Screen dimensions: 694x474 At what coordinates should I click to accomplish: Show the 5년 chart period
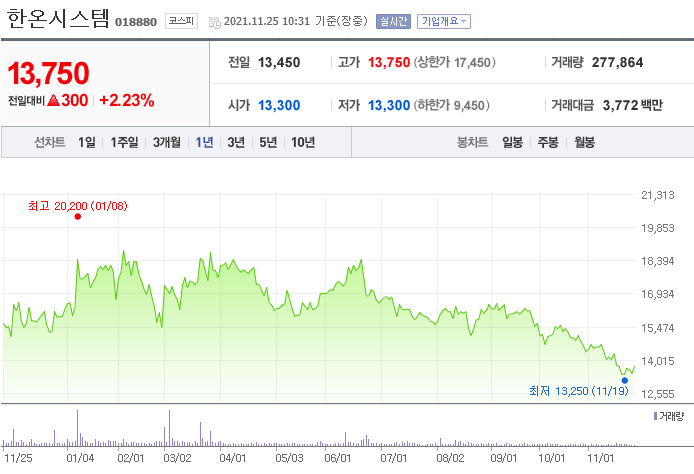[268, 143]
